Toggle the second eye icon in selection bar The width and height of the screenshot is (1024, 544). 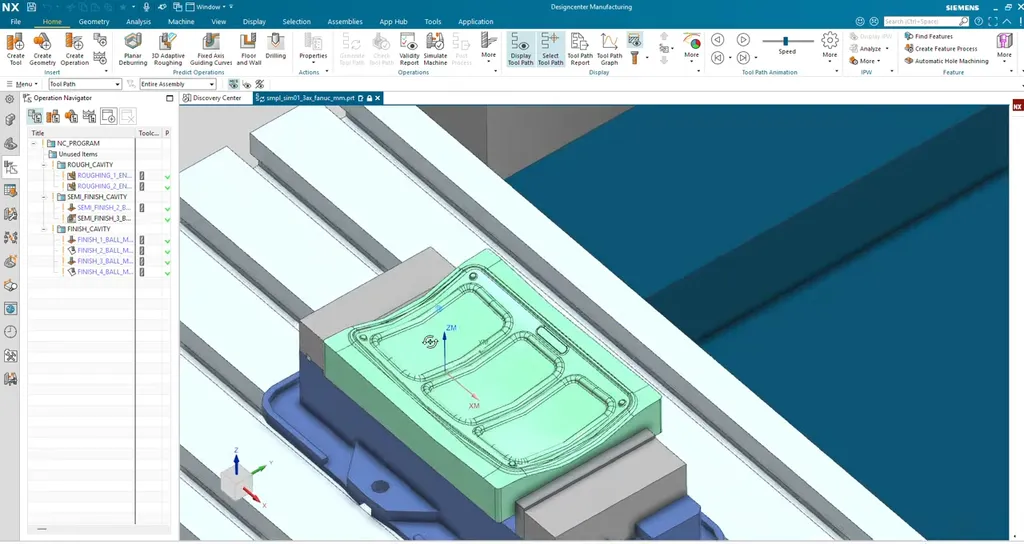click(246, 84)
